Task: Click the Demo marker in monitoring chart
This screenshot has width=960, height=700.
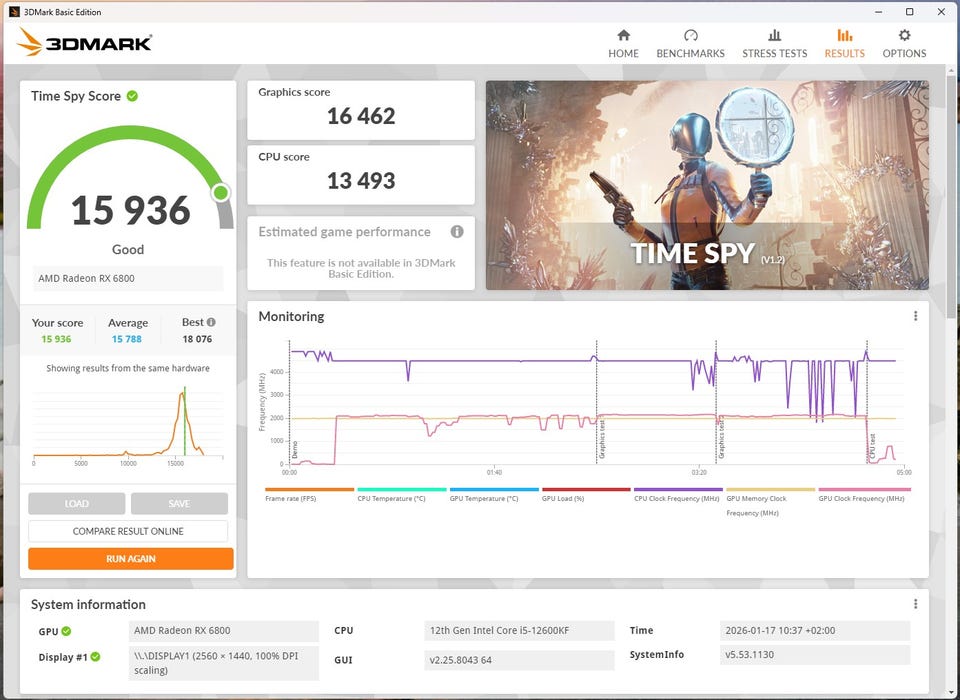Action: [x=294, y=450]
